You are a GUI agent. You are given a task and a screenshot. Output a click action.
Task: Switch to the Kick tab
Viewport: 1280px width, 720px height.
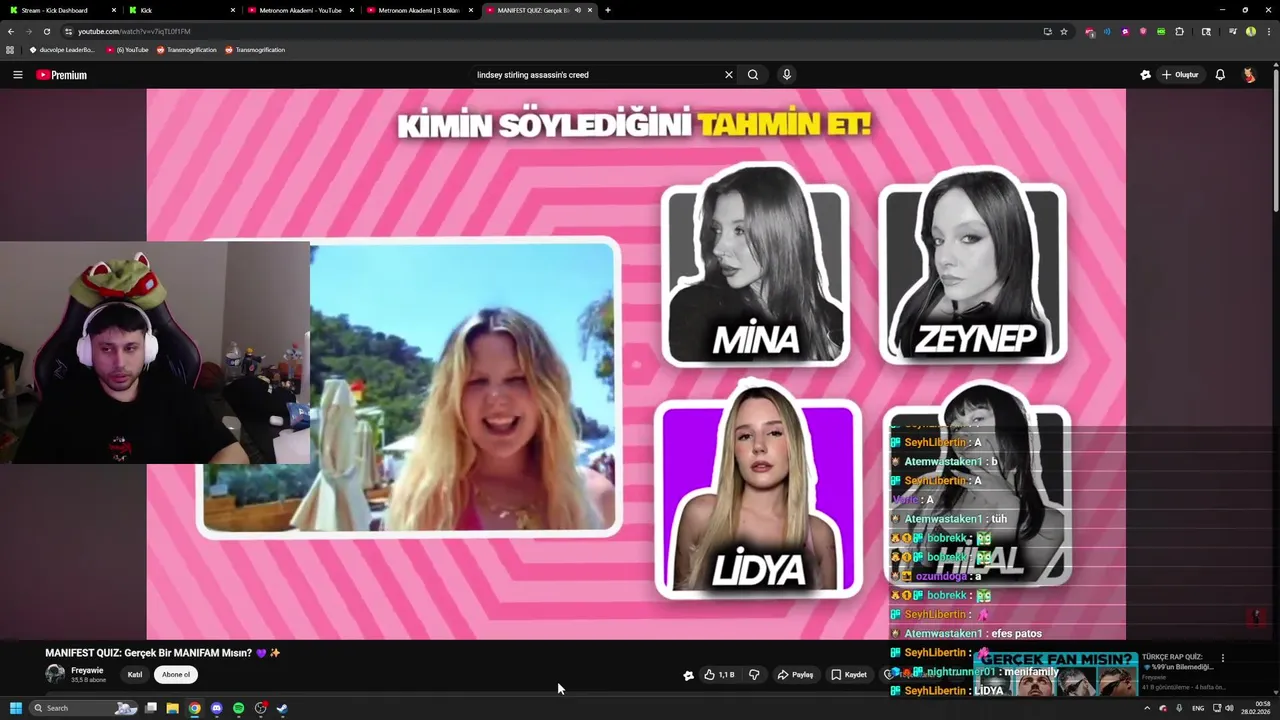tap(180, 10)
